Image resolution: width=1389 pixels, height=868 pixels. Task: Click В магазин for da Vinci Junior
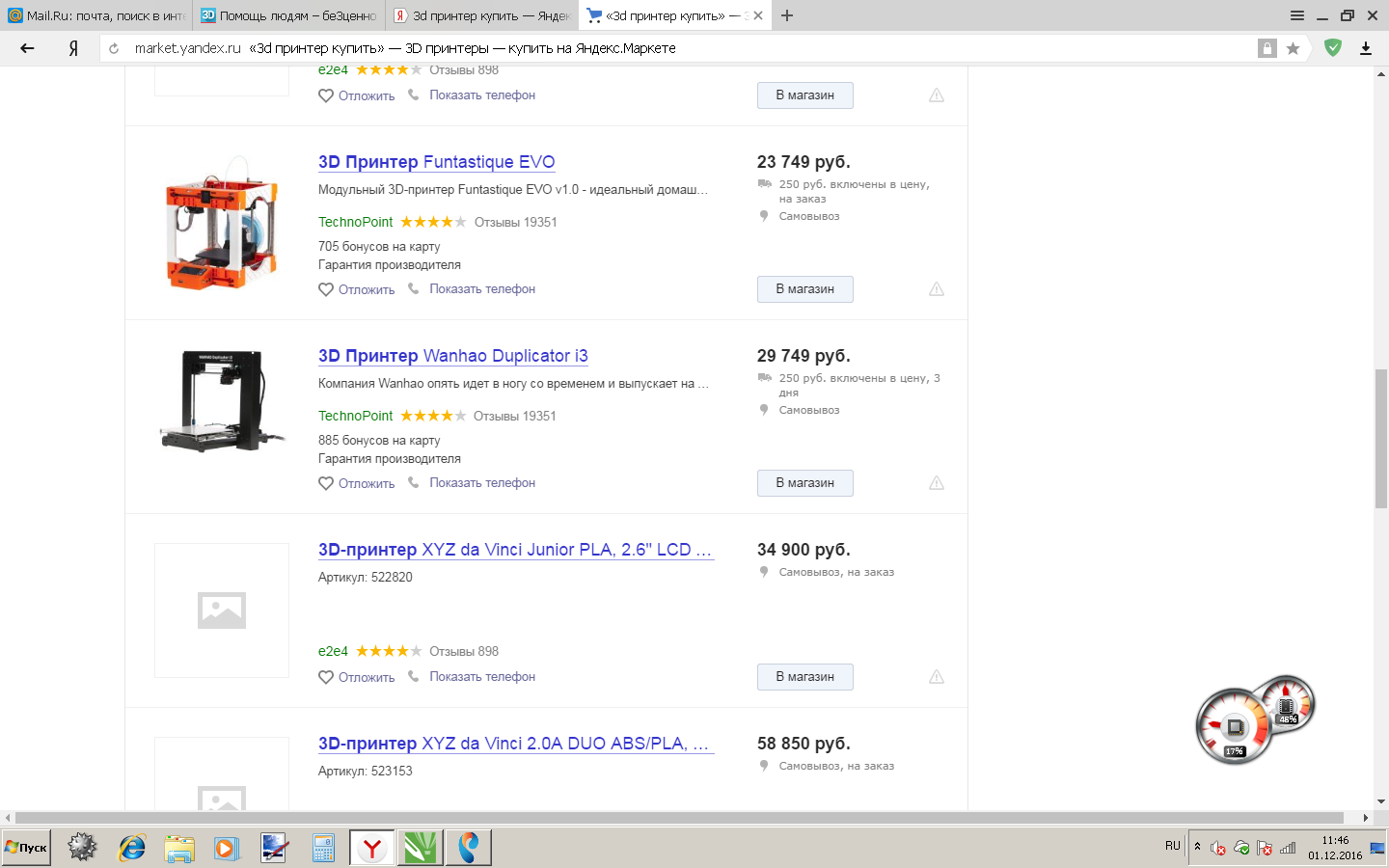tap(805, 677)
